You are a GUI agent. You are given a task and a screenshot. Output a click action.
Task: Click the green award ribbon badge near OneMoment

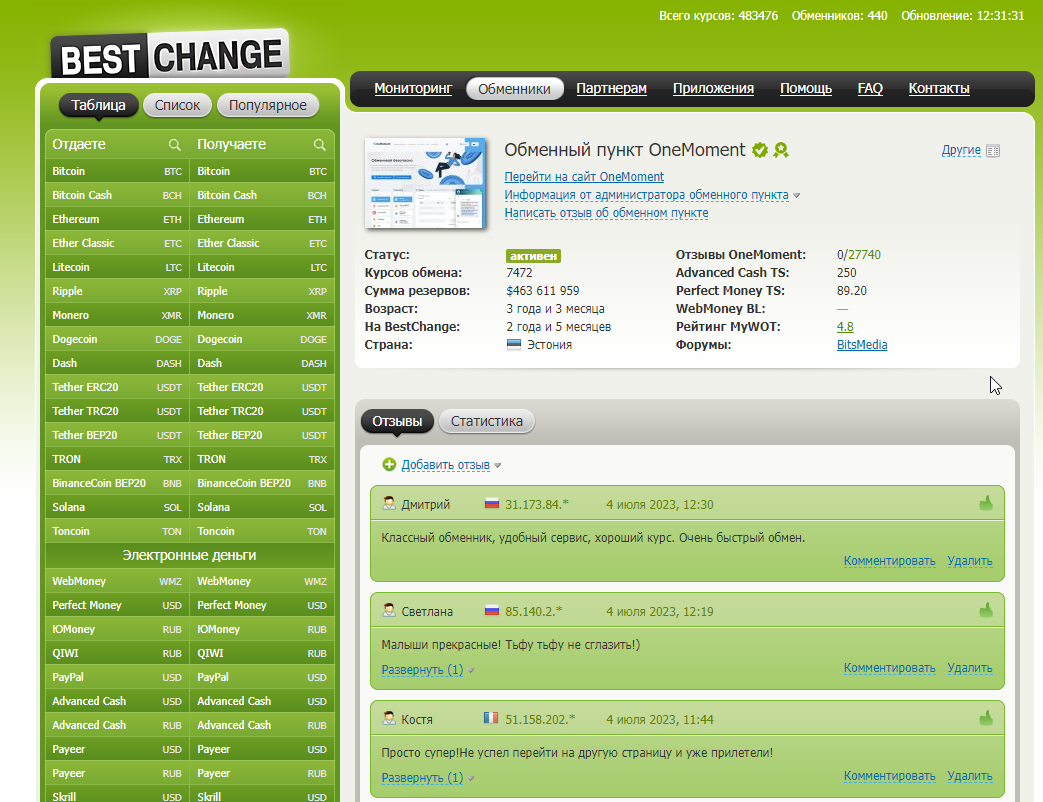pos(781,150)
